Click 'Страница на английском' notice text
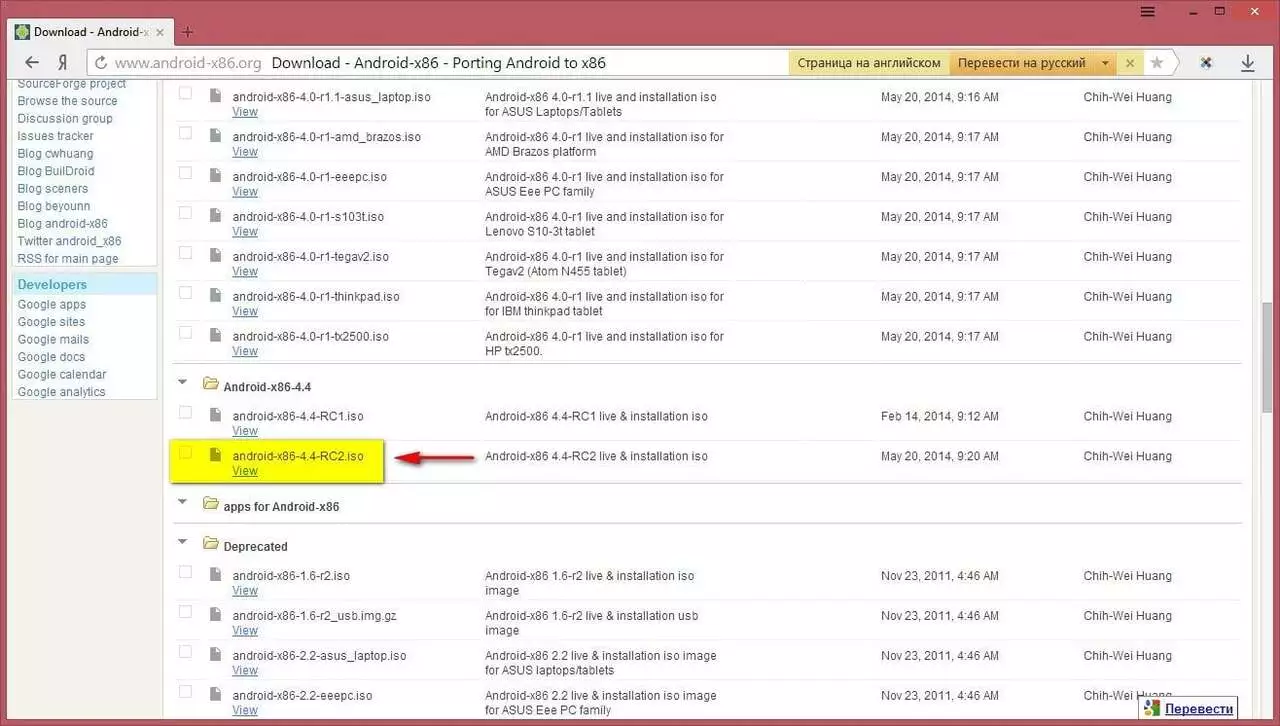This screenshot has width=1280, height=726. (868, 63)
